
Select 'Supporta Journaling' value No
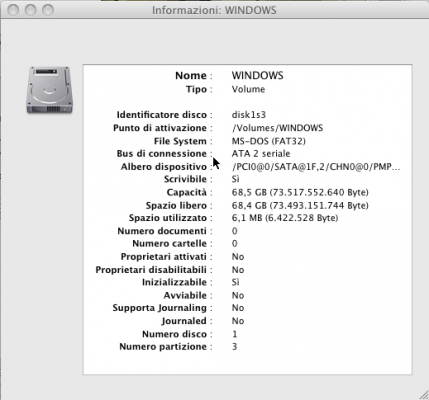tap(238, 308)
